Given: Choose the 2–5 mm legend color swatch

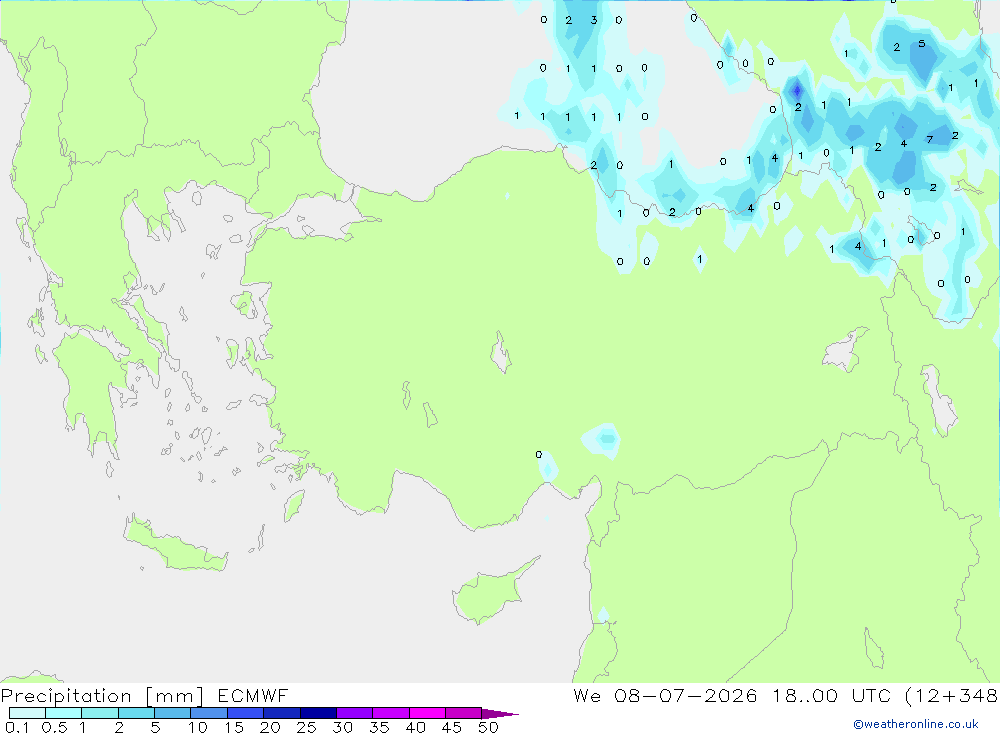Looking at the screenshot, I should tap(136, 713).
